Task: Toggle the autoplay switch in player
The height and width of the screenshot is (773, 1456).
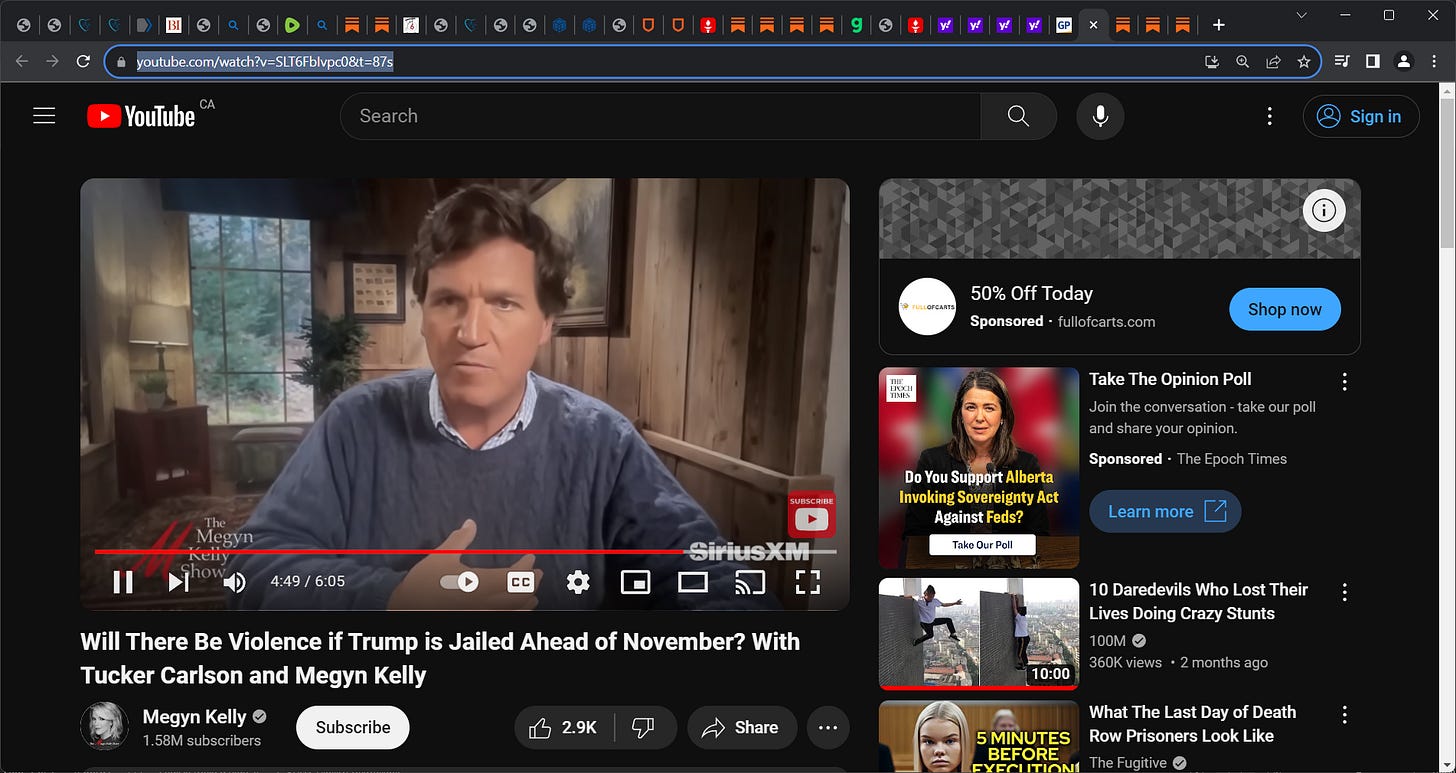Action: pos(460,582)
